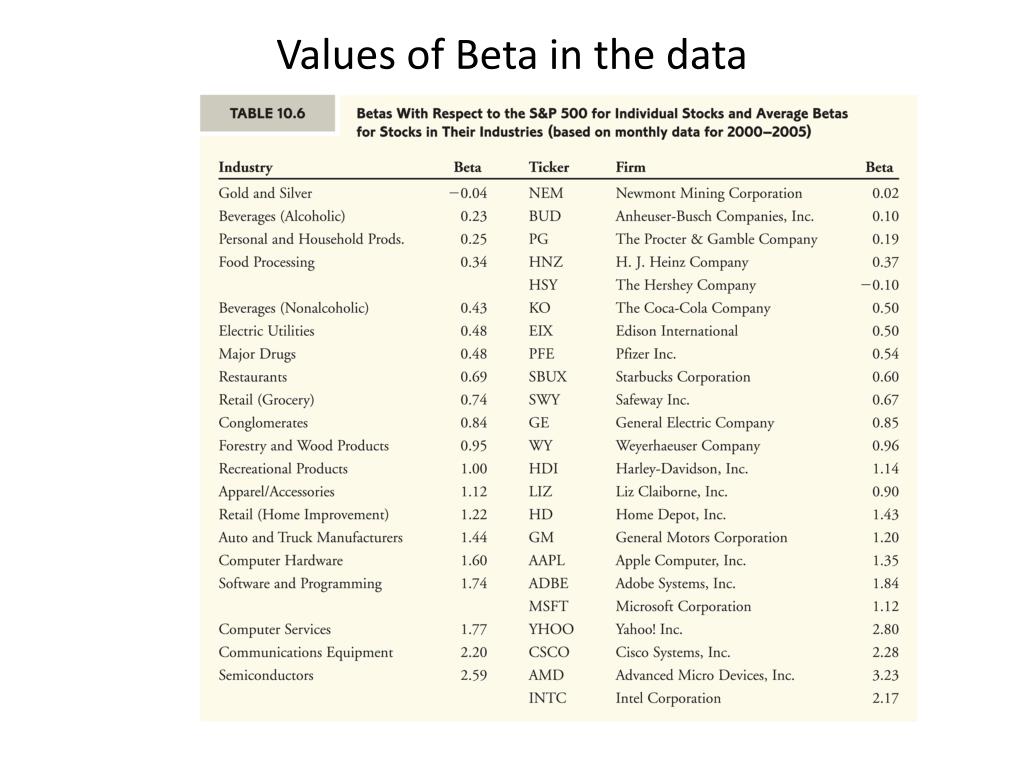Click General Electric Company firm name
The image size is (1024, 768).
coord(694,423)
